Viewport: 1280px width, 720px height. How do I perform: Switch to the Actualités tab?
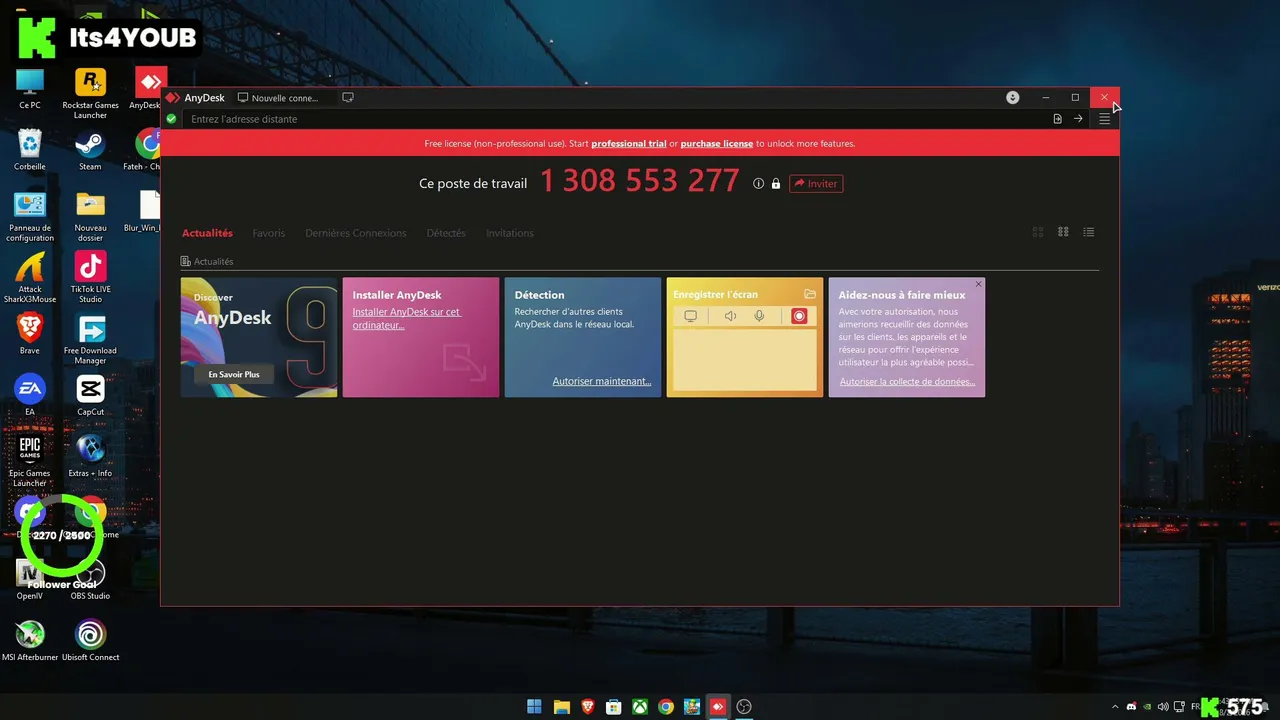(207, 233)
